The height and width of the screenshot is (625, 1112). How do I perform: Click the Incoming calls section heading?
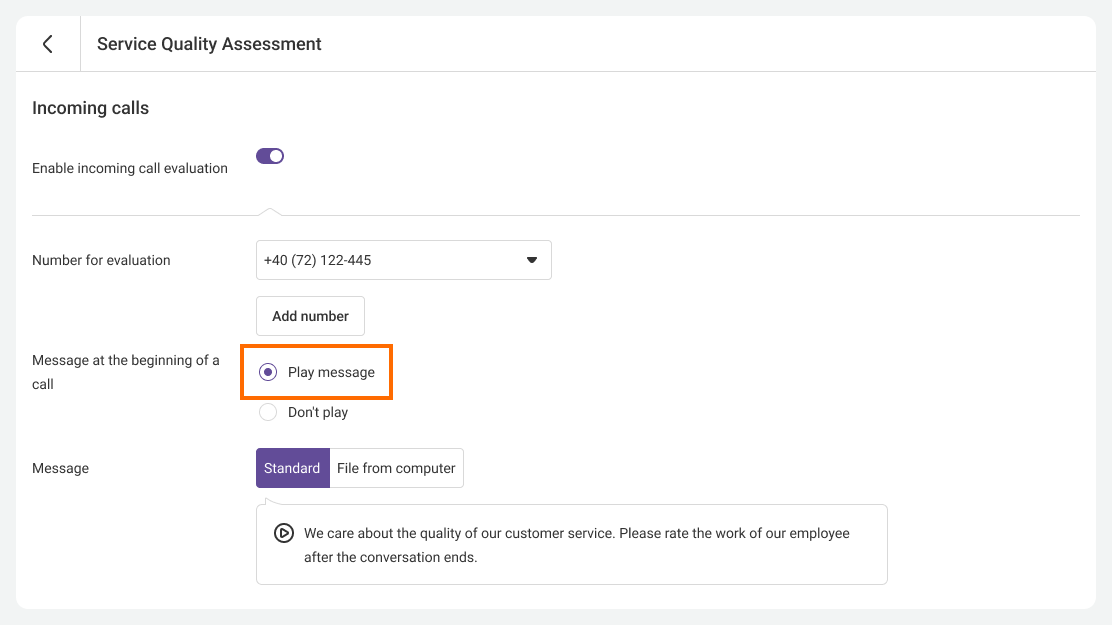[90, 108]
